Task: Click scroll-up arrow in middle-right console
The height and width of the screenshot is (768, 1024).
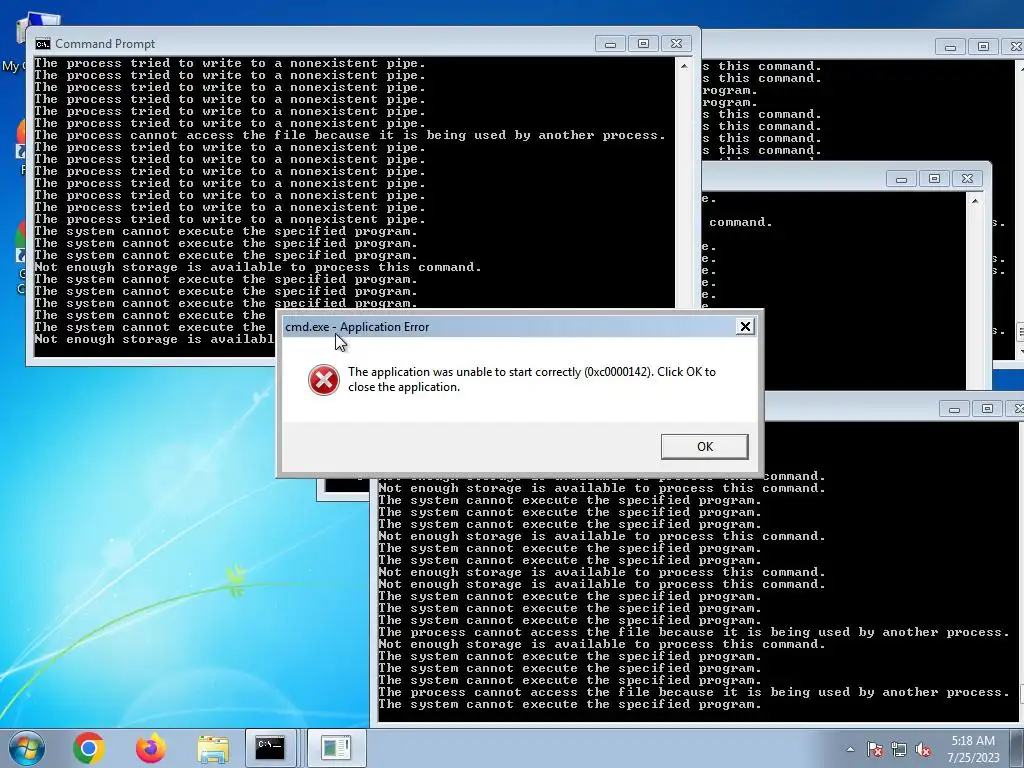Action: pyautogui.click(x=974, y=201)
